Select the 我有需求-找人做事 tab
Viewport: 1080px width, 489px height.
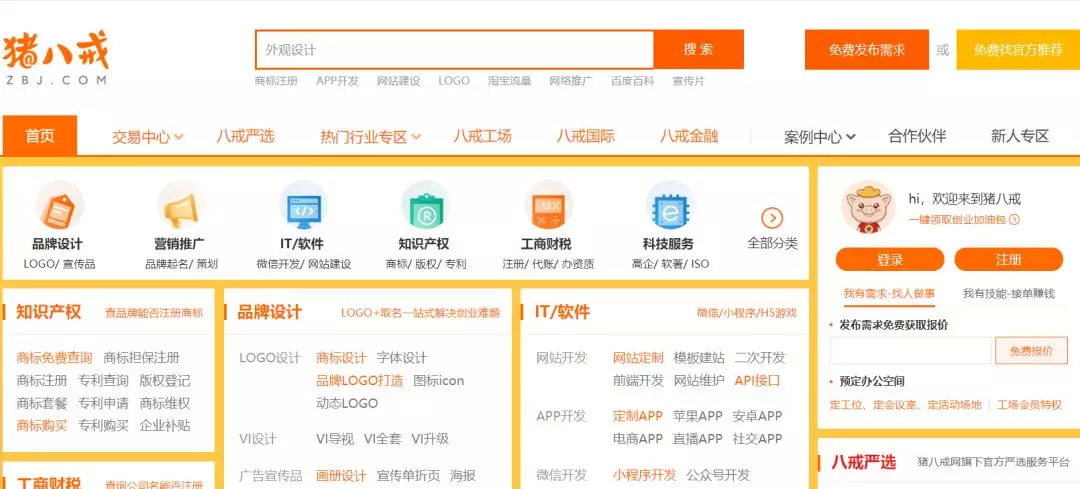pyautogui.click(x=889, y=293)
